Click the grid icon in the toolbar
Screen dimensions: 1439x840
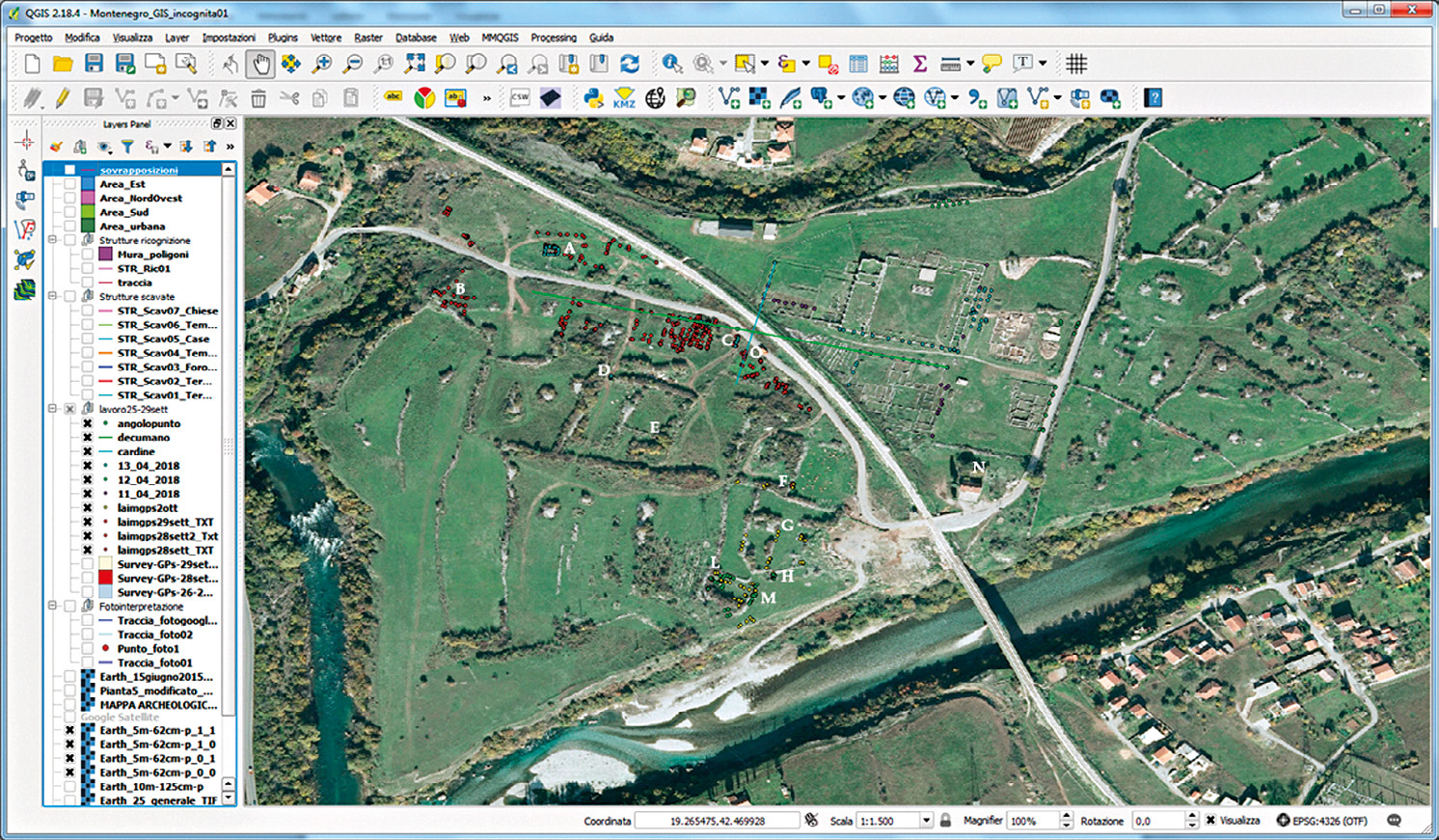[x=1076, y=64]
